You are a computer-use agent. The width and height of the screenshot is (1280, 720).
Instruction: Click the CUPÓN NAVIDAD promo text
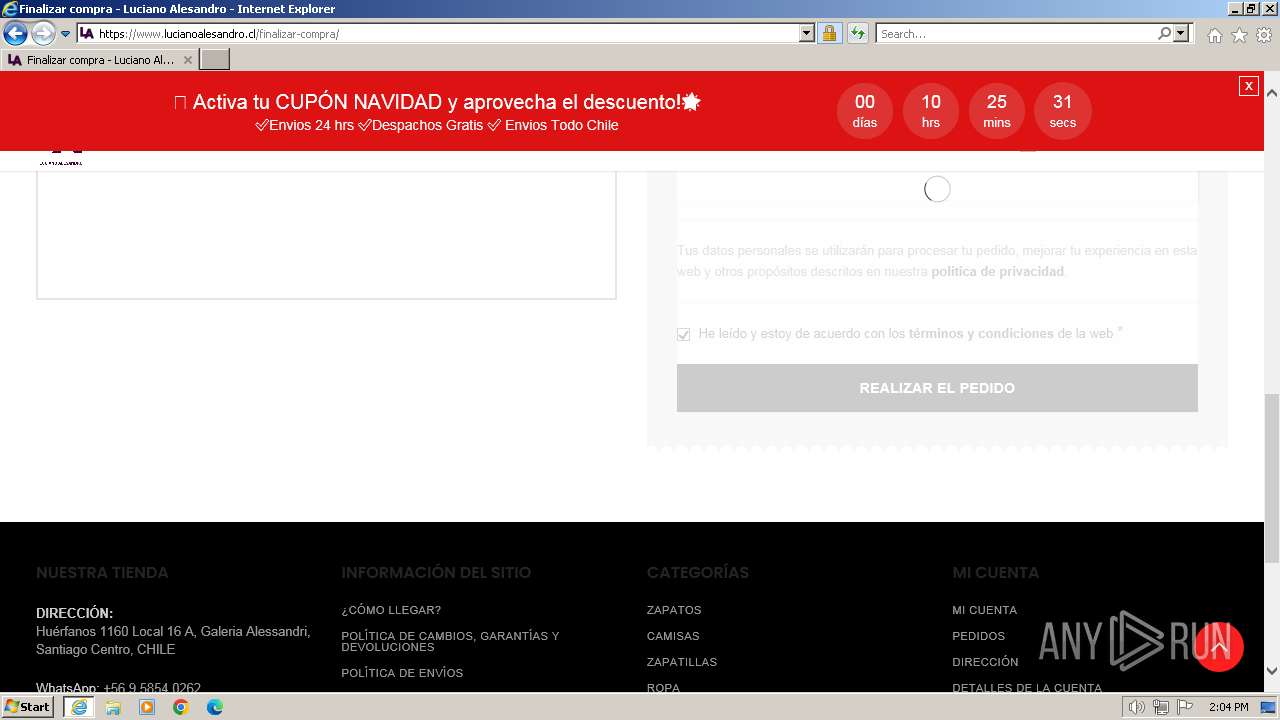tap(437, 102)
